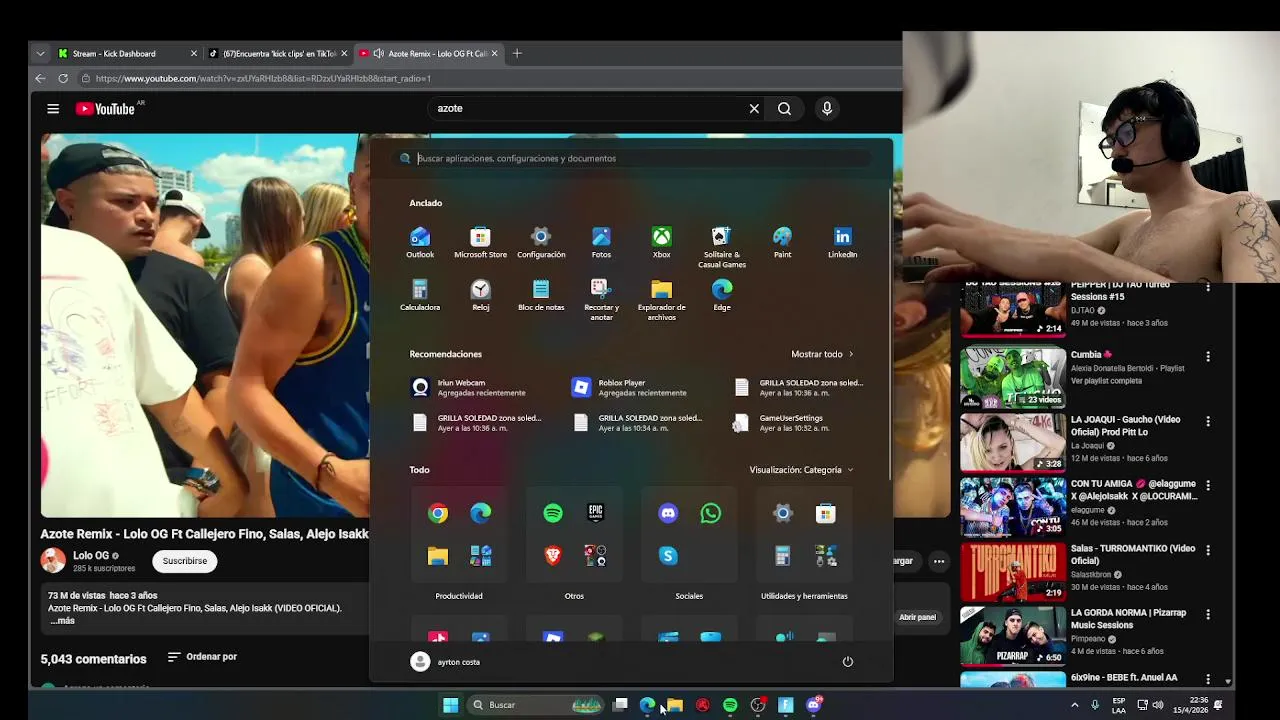Focus the Start menu search field
Viewport: 1280px width, 720px height.
(x=631, y=158)
